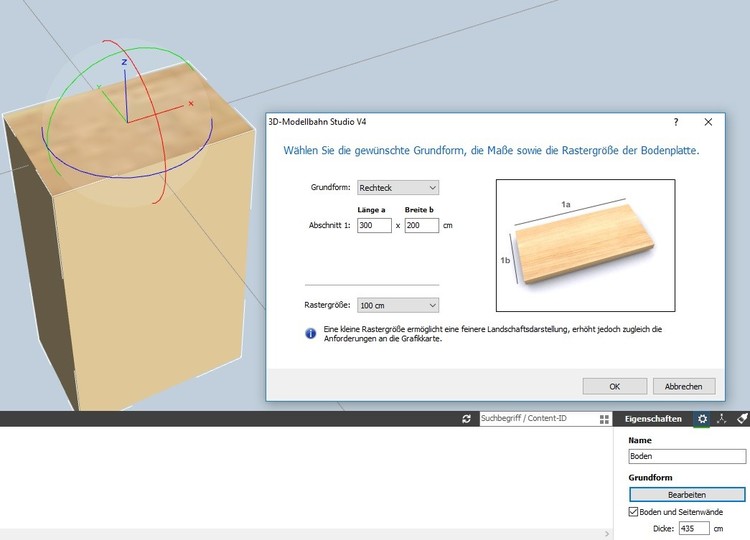This screenshot has height=540, width=750.
Task: Click the Name field containing Boden
Action: 687,456
